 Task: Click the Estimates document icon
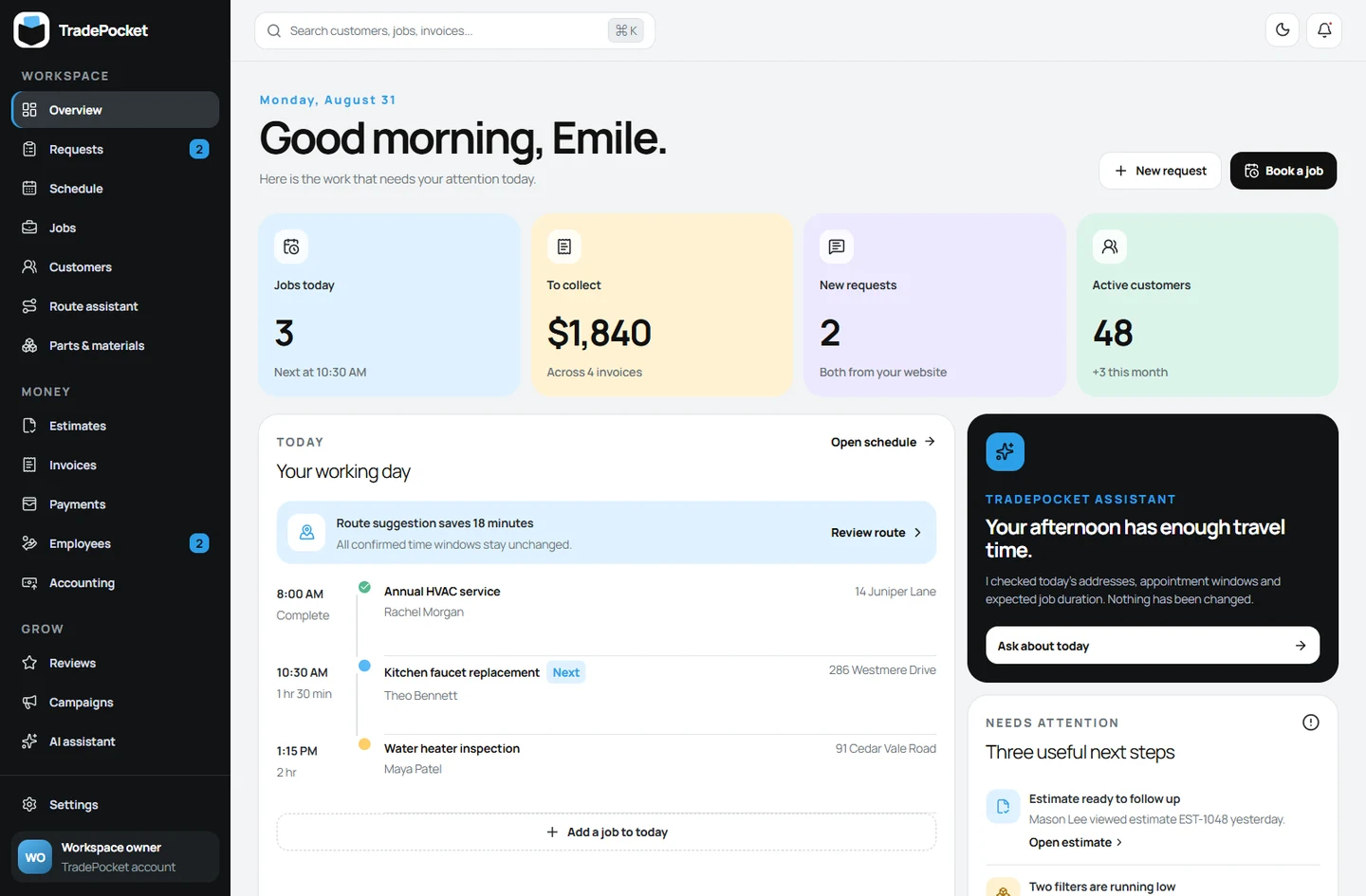pyautogui.click(x=29, y=426)
